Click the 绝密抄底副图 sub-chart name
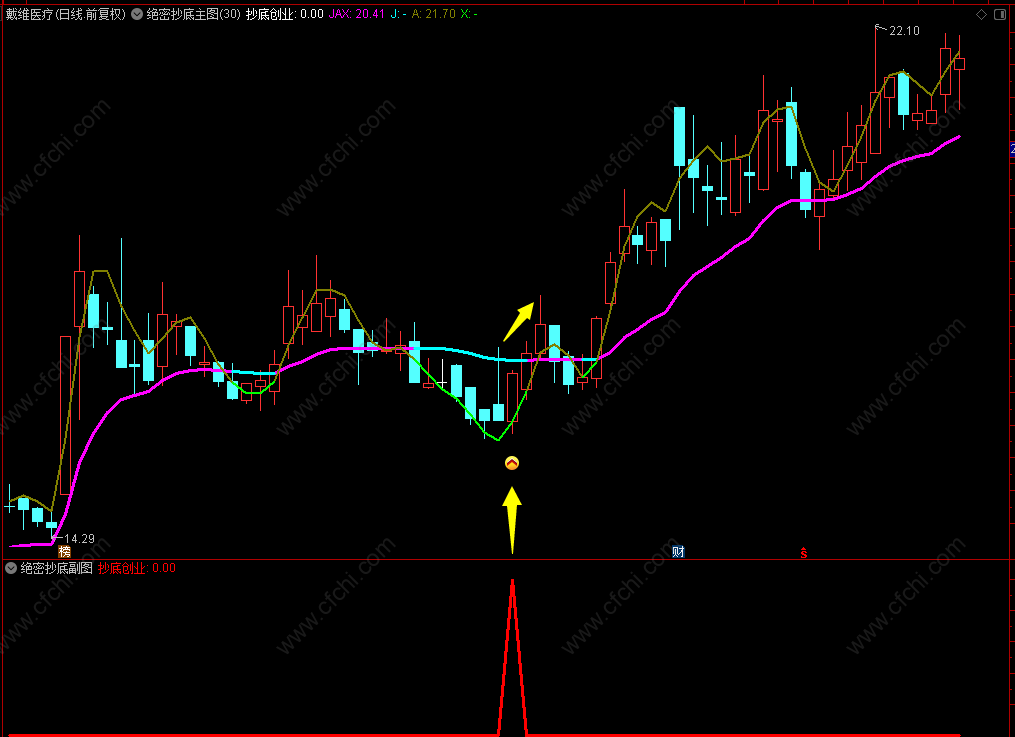1015x737 pixels. coord(56,568)
